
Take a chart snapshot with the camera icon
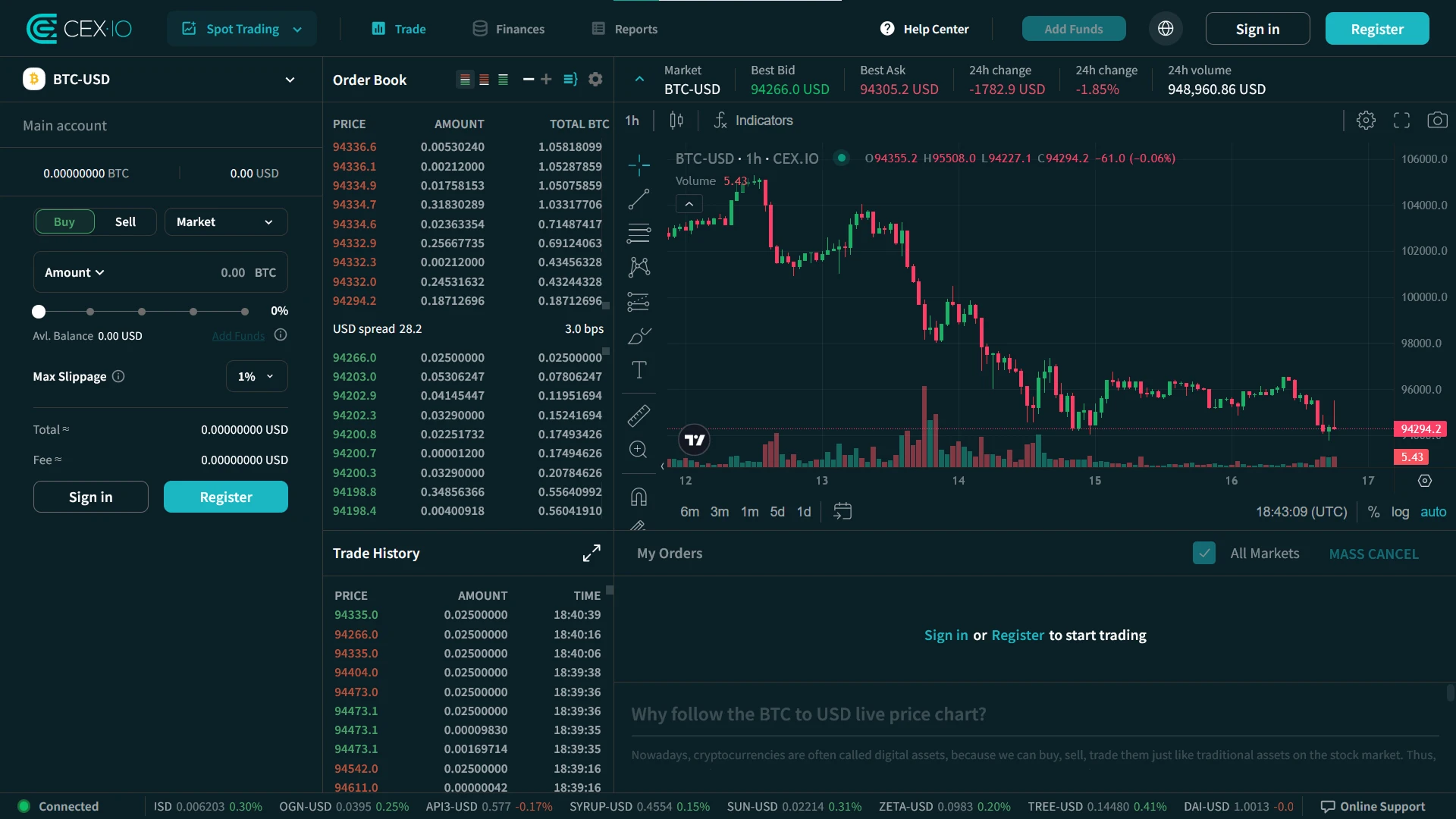tap(1438, 120)
